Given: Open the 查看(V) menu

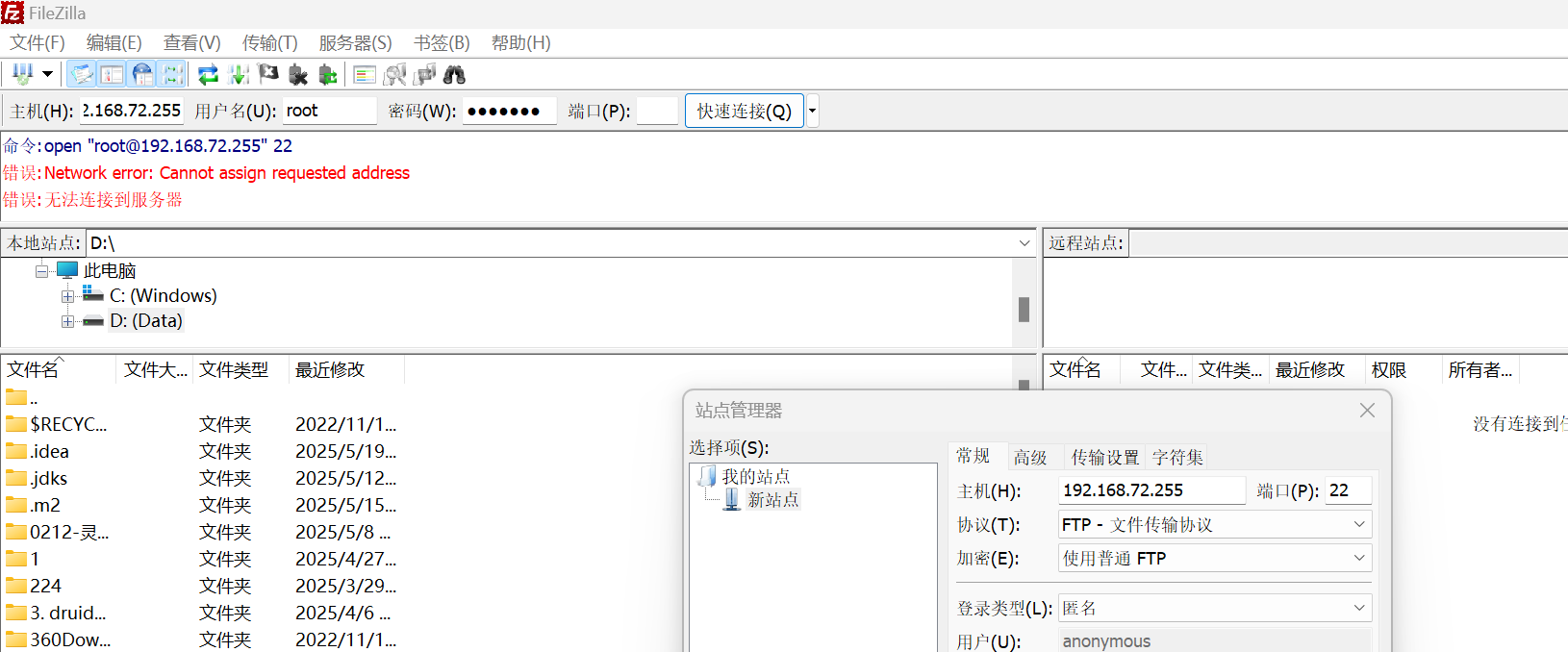Looking at the screenshot, I should pyautogui.click(x=191, y=42).
